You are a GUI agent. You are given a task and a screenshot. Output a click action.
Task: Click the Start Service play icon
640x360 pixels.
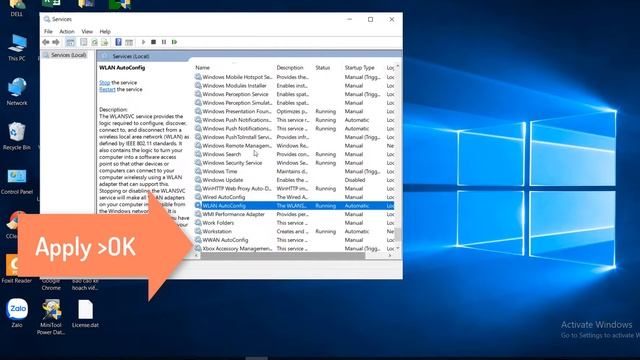coord(143,42)
